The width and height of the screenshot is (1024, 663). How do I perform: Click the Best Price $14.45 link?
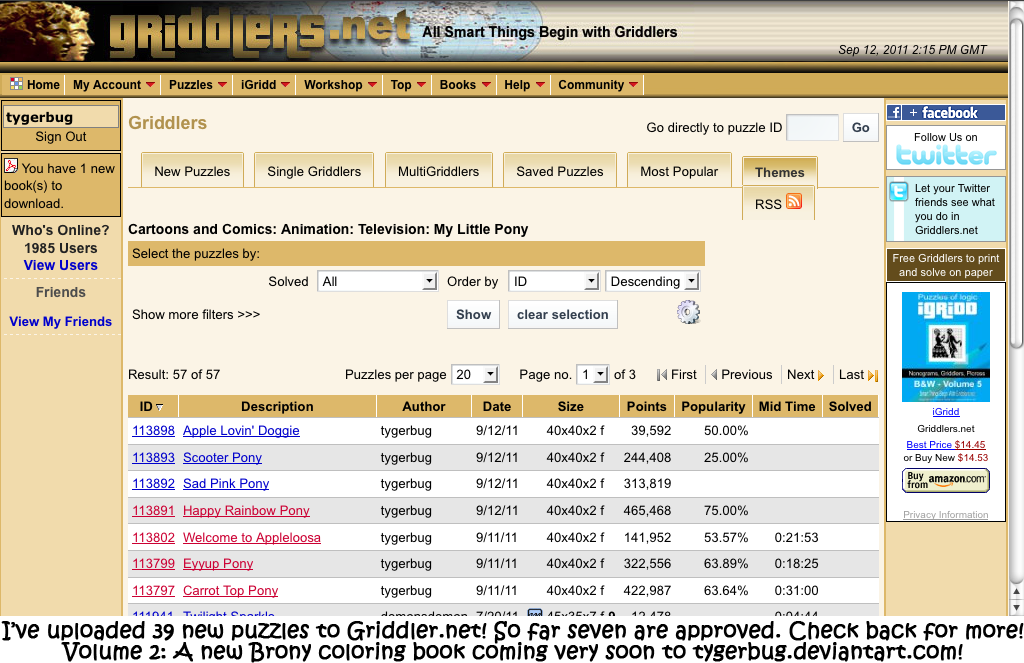coord(946,444)
